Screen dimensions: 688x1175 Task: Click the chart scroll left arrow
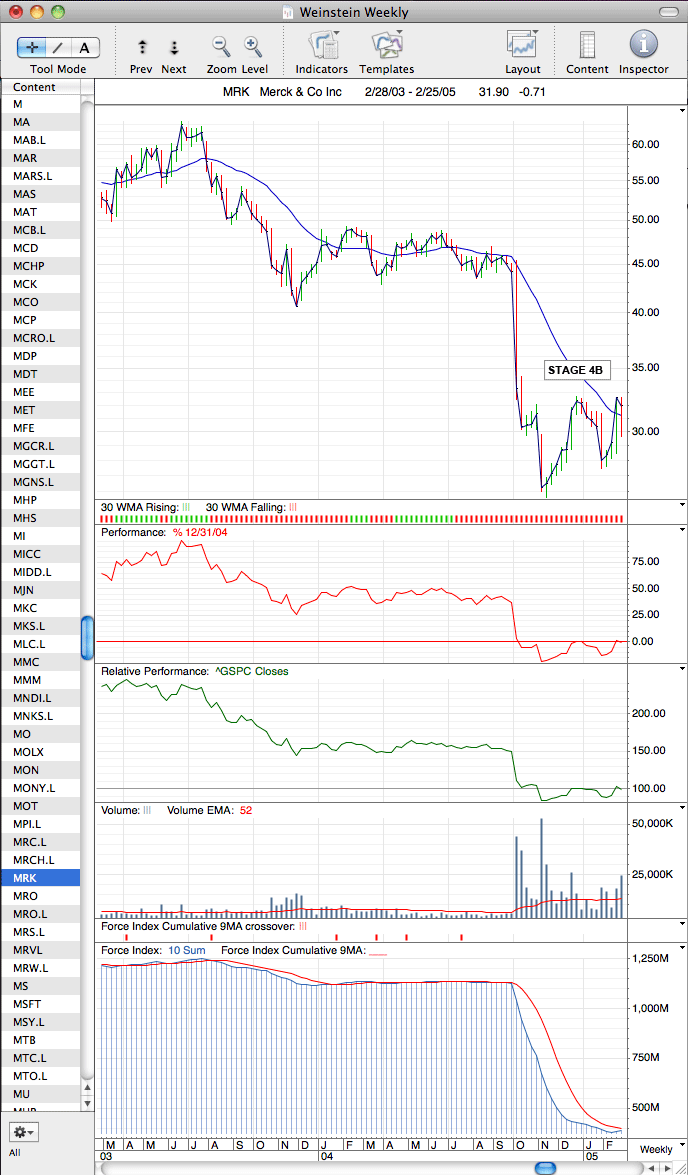tap(650, 1168)
